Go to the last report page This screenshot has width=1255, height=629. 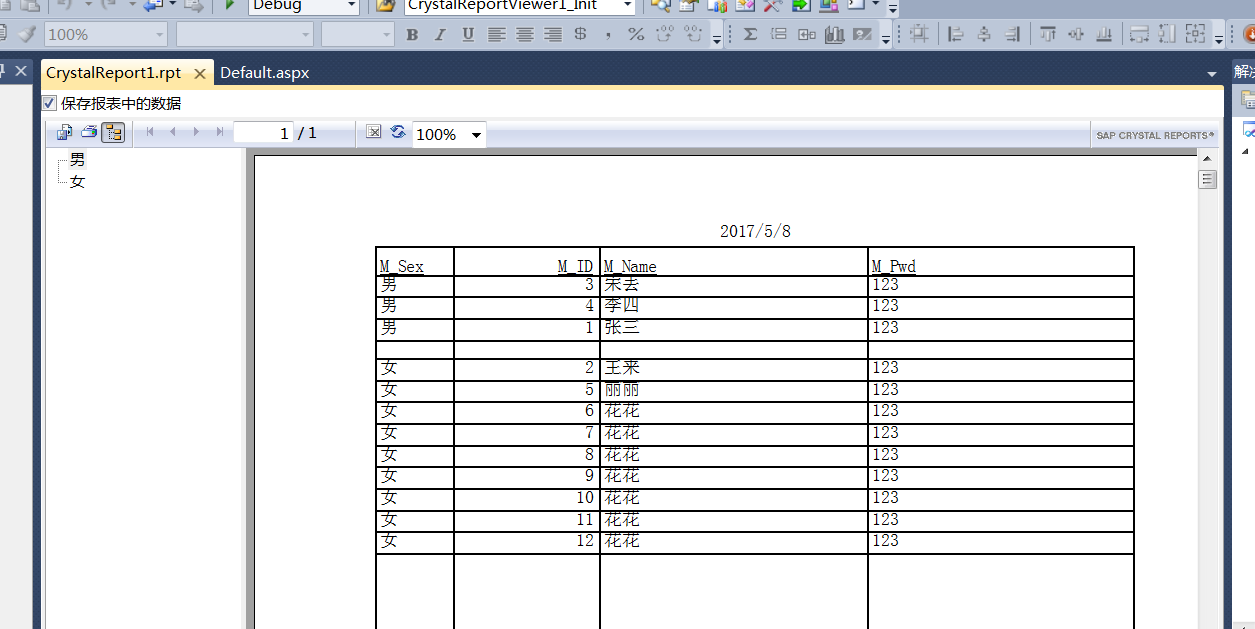tap(219, 132)
